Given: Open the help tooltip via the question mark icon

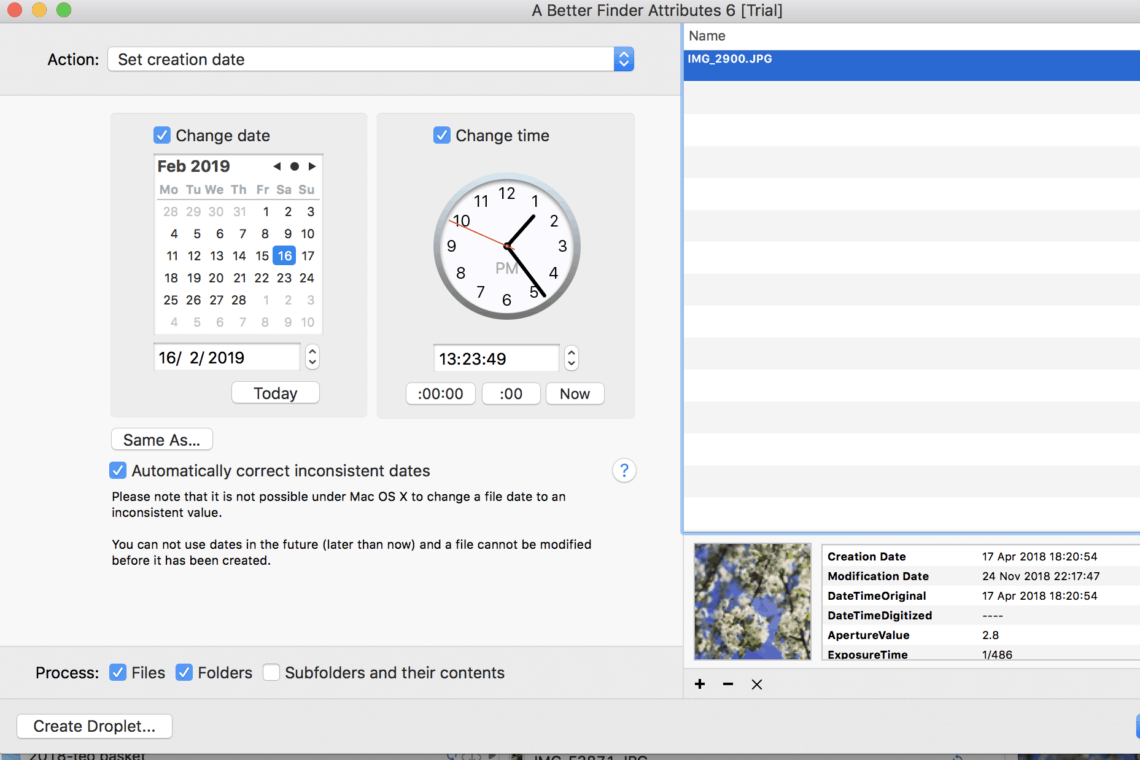Looking at the screenshot, I should coord(624,470).
